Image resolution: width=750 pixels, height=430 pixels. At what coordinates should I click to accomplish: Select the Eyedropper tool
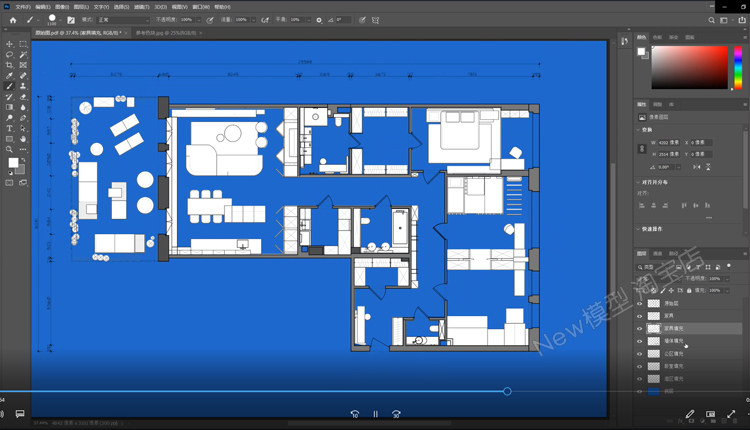(9, 76)
